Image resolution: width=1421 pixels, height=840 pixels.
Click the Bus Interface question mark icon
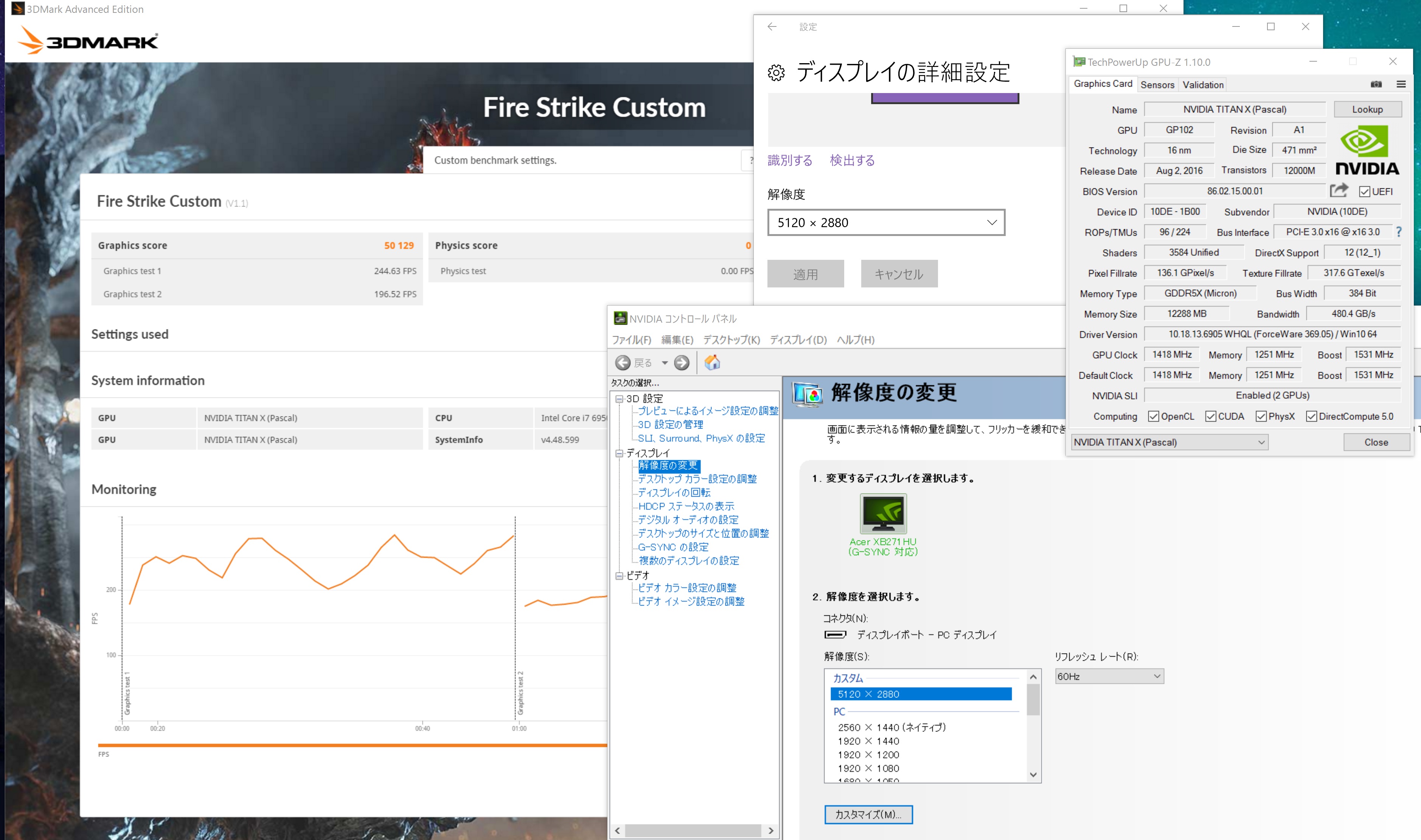[1399, 232]
